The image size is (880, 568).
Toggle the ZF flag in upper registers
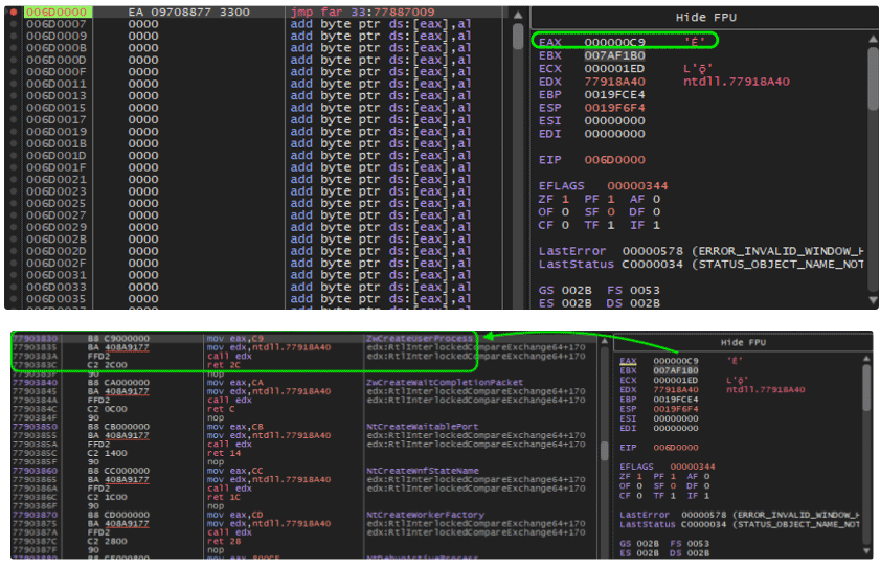pos(553,199)
